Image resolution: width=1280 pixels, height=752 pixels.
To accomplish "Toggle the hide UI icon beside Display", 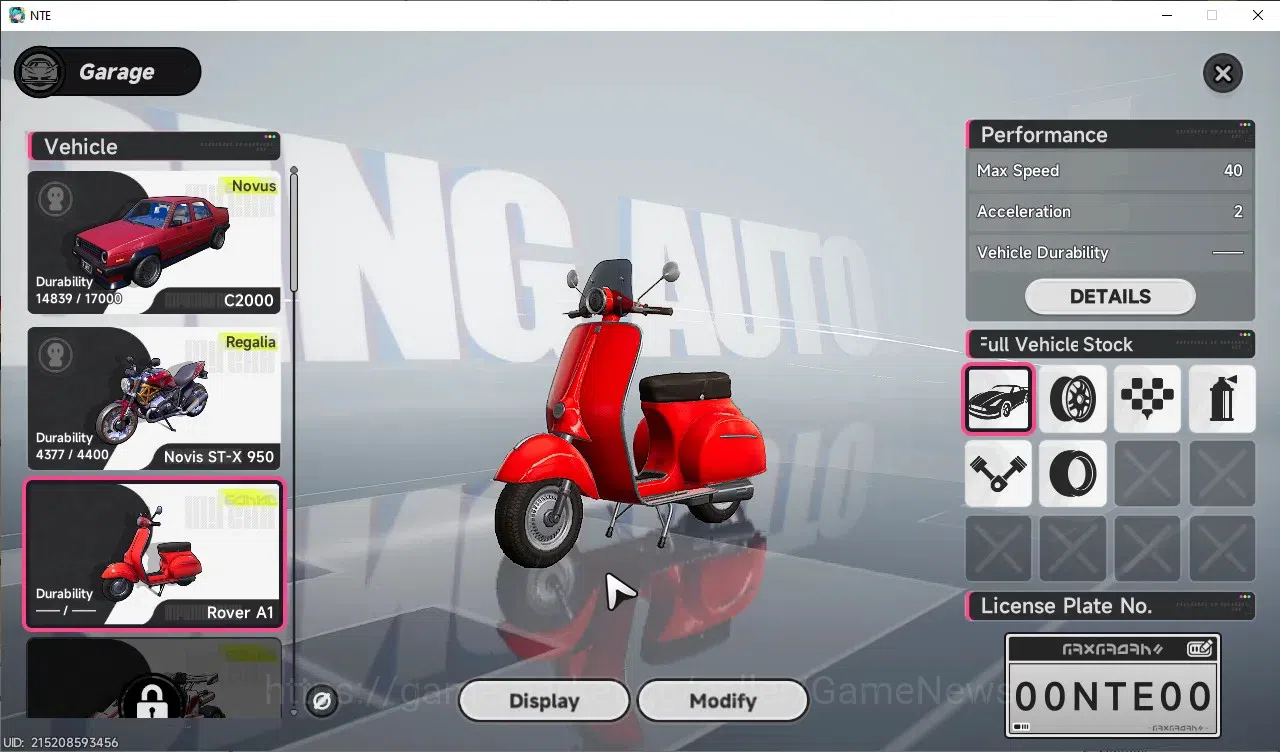I will [322, 701].
